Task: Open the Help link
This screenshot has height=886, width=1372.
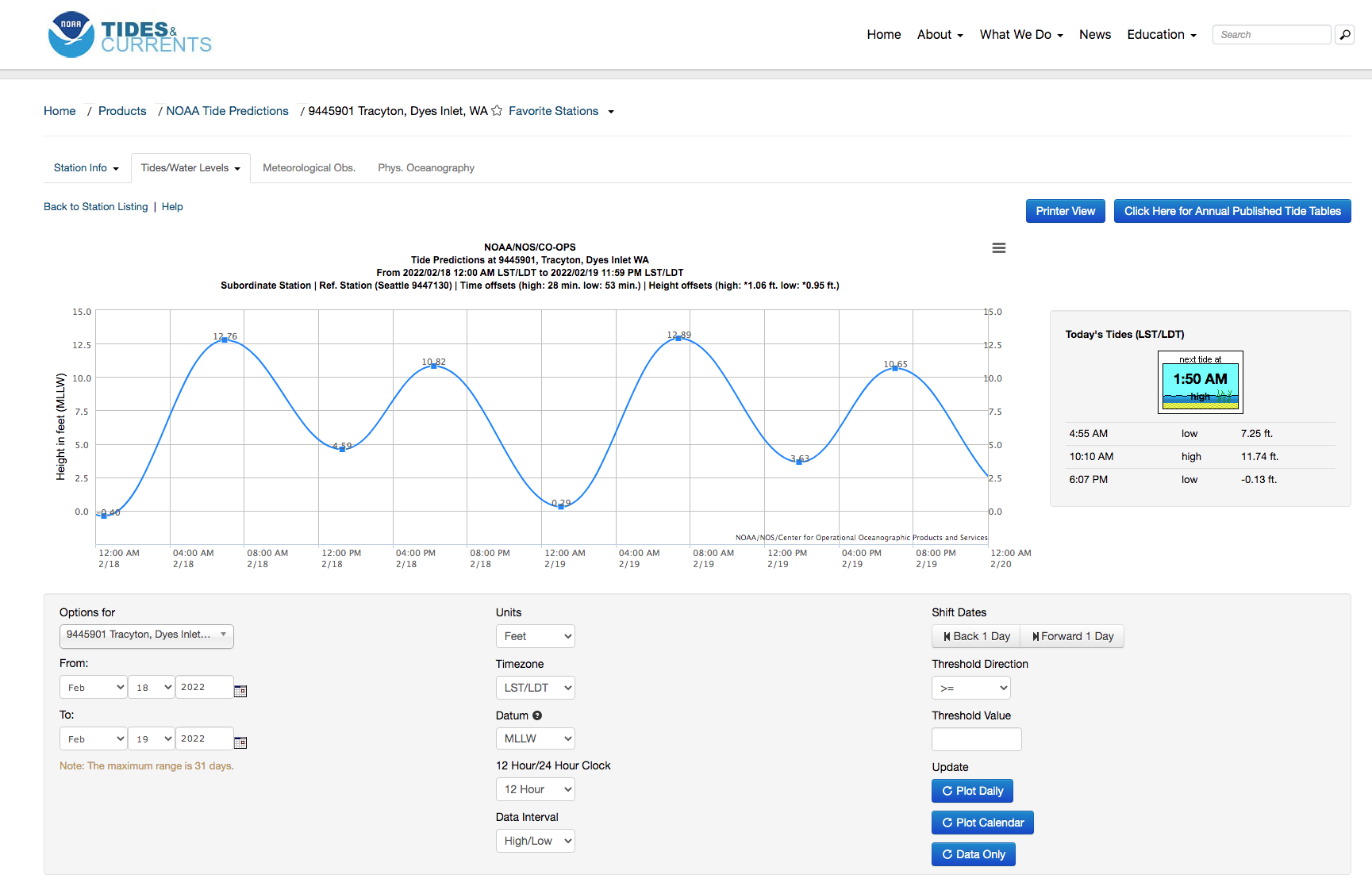Action: (172, 207)
